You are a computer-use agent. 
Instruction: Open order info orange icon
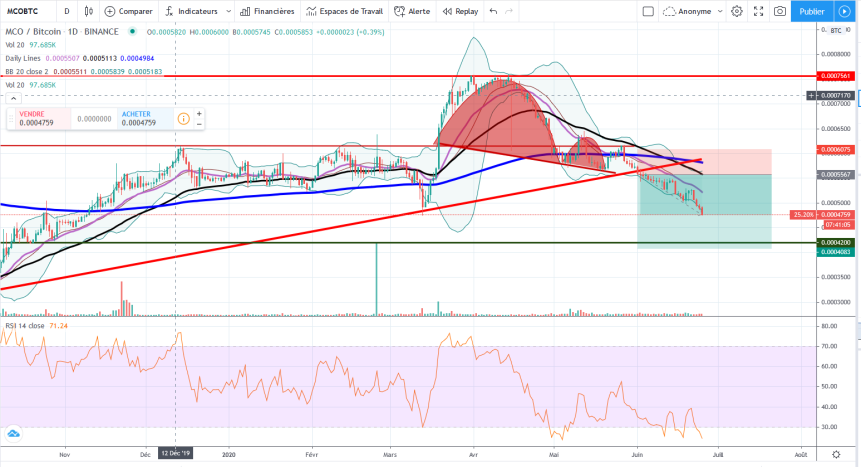(183, 119)
